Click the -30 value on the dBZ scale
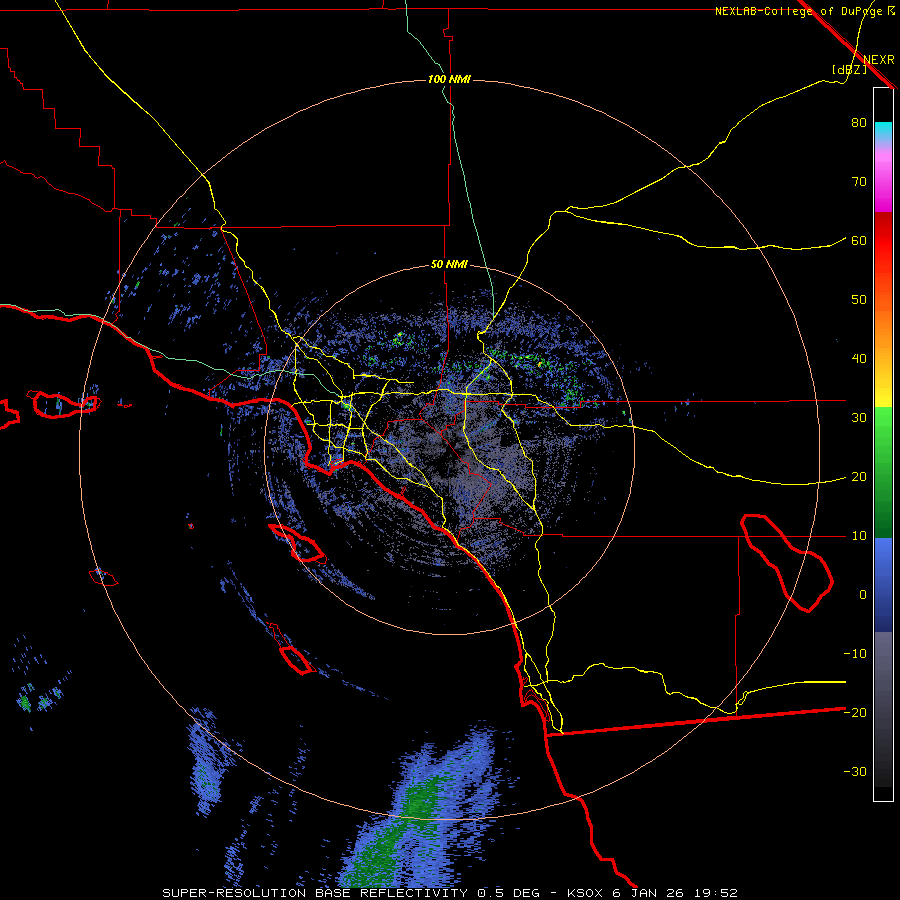900x900 pixels. pyautogui.click(x=855, y=771)
